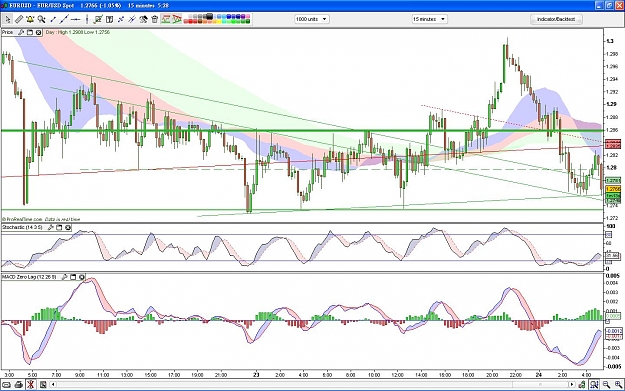This screenshot has height=391, width=625.
Task: Toggle the zoom selection icon at bottom right
Action: [594, 385]
